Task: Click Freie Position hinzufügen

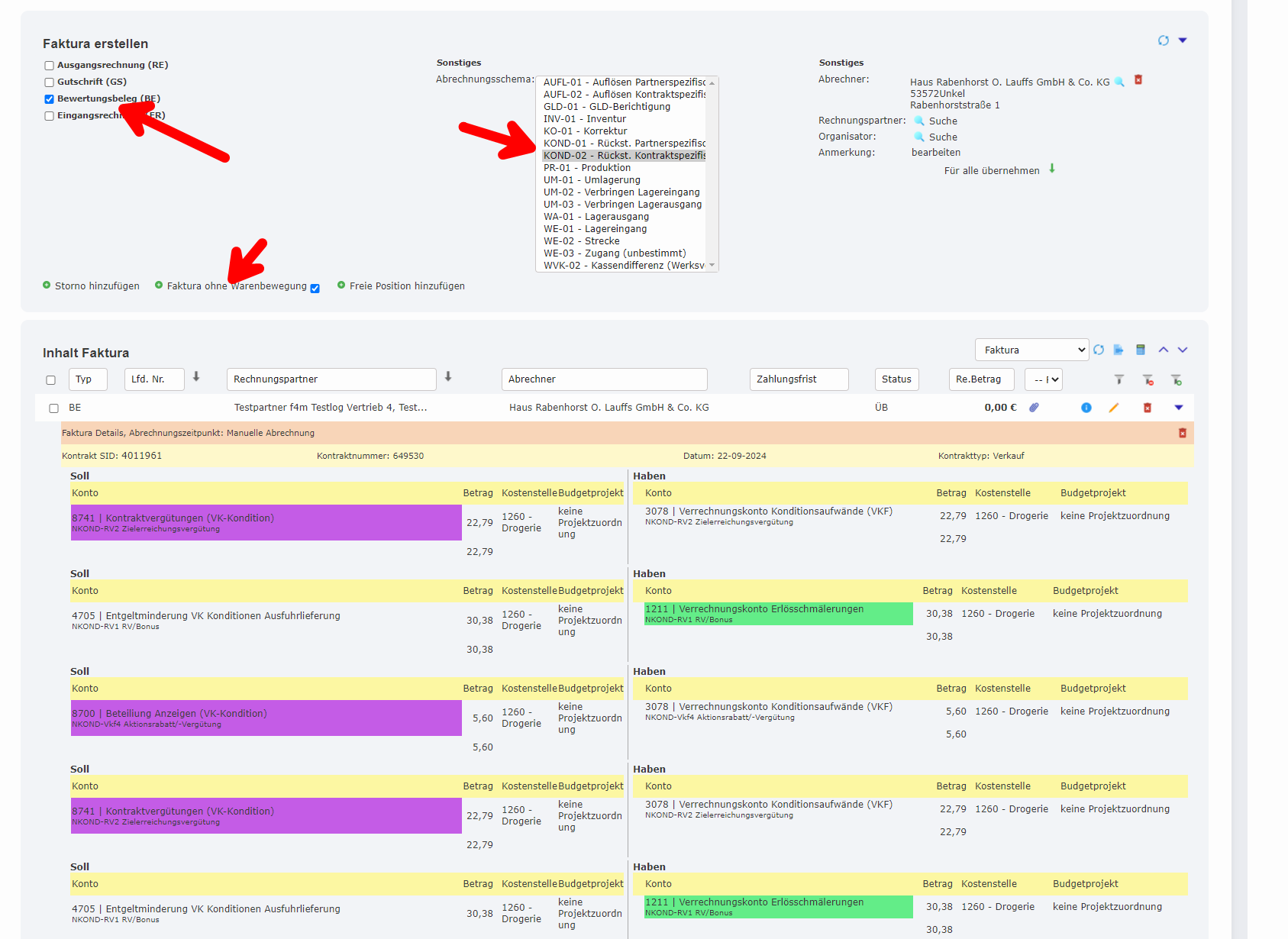Action: click(x=406, y=286)
